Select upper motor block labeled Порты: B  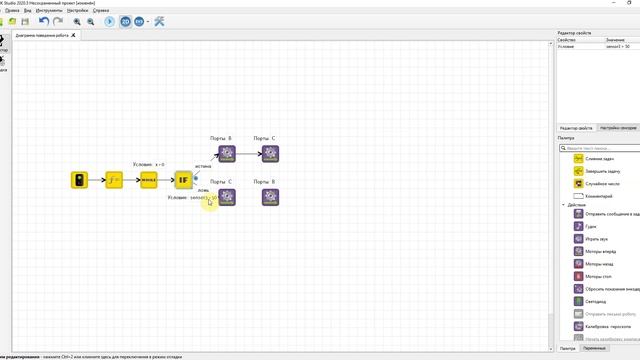227,154
